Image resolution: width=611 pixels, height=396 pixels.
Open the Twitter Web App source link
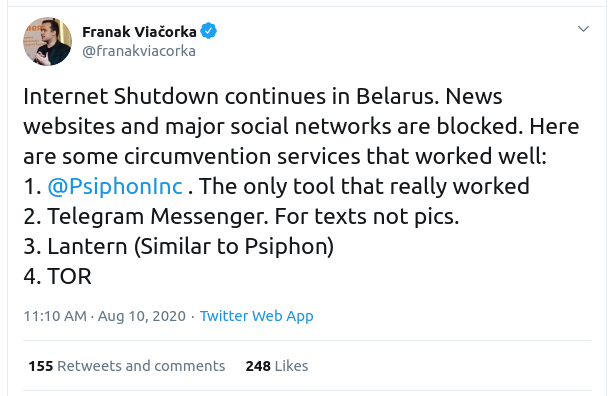256,316
